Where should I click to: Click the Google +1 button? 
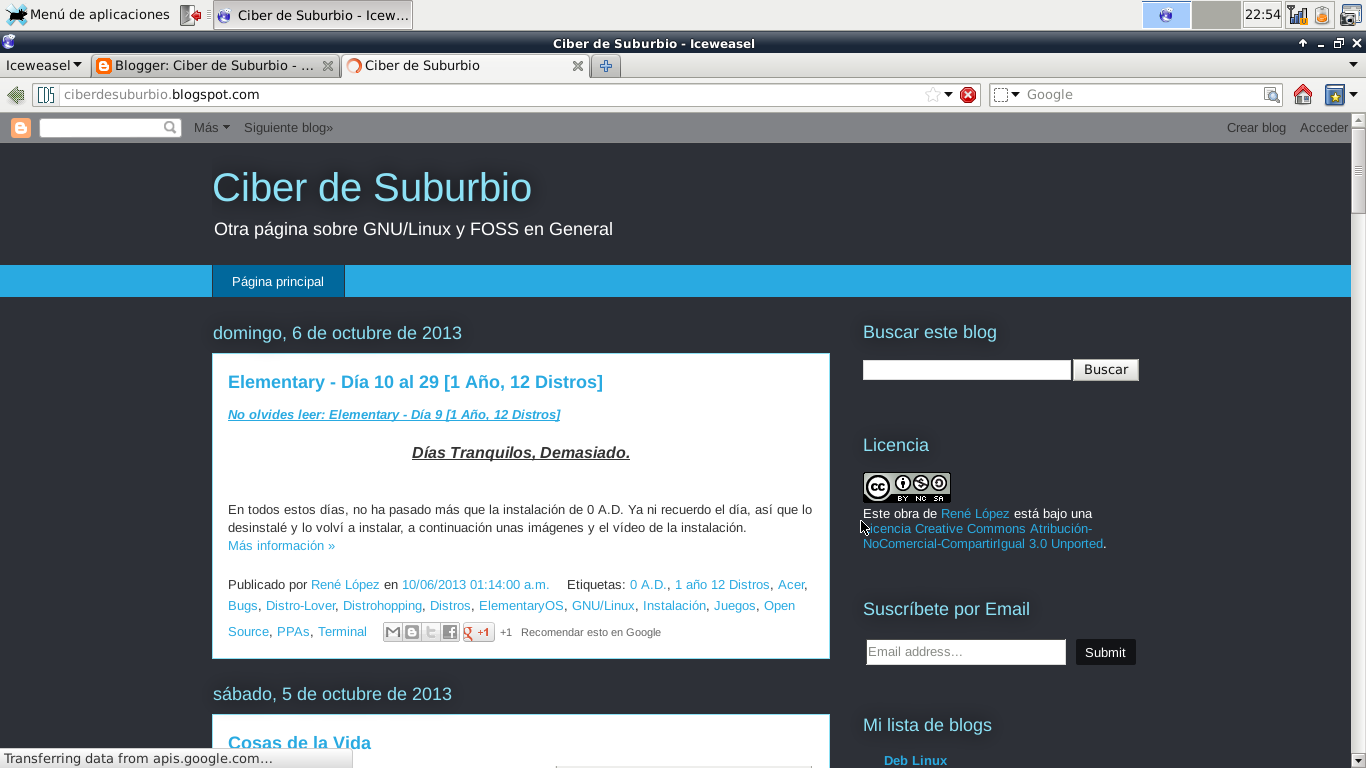(x=478, y=632)
